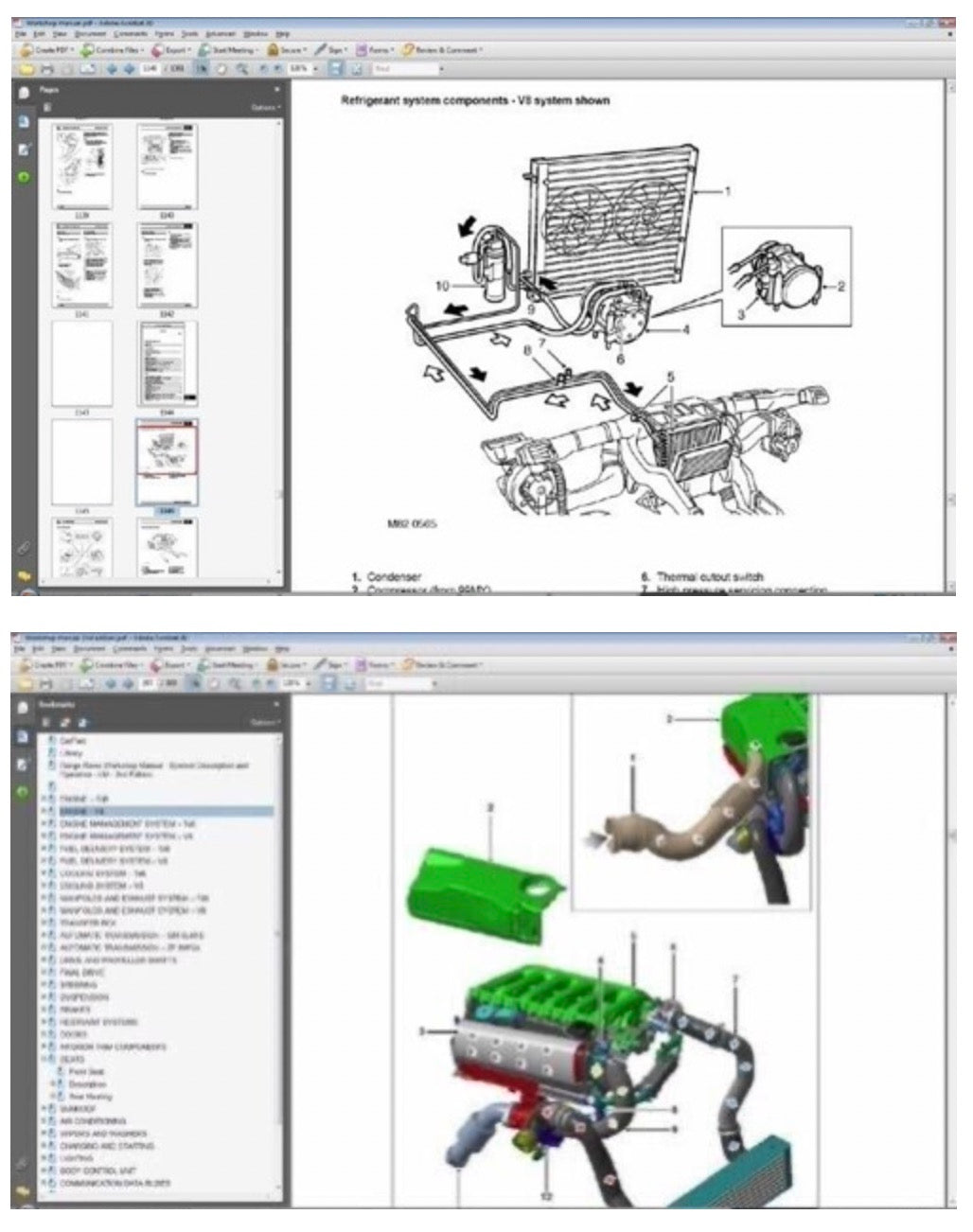Image resolution: width=973 pixels, height=1232 pixels.
Task: Open zoom percentage dropdown in top window
Action: click(x=315, y=69)
